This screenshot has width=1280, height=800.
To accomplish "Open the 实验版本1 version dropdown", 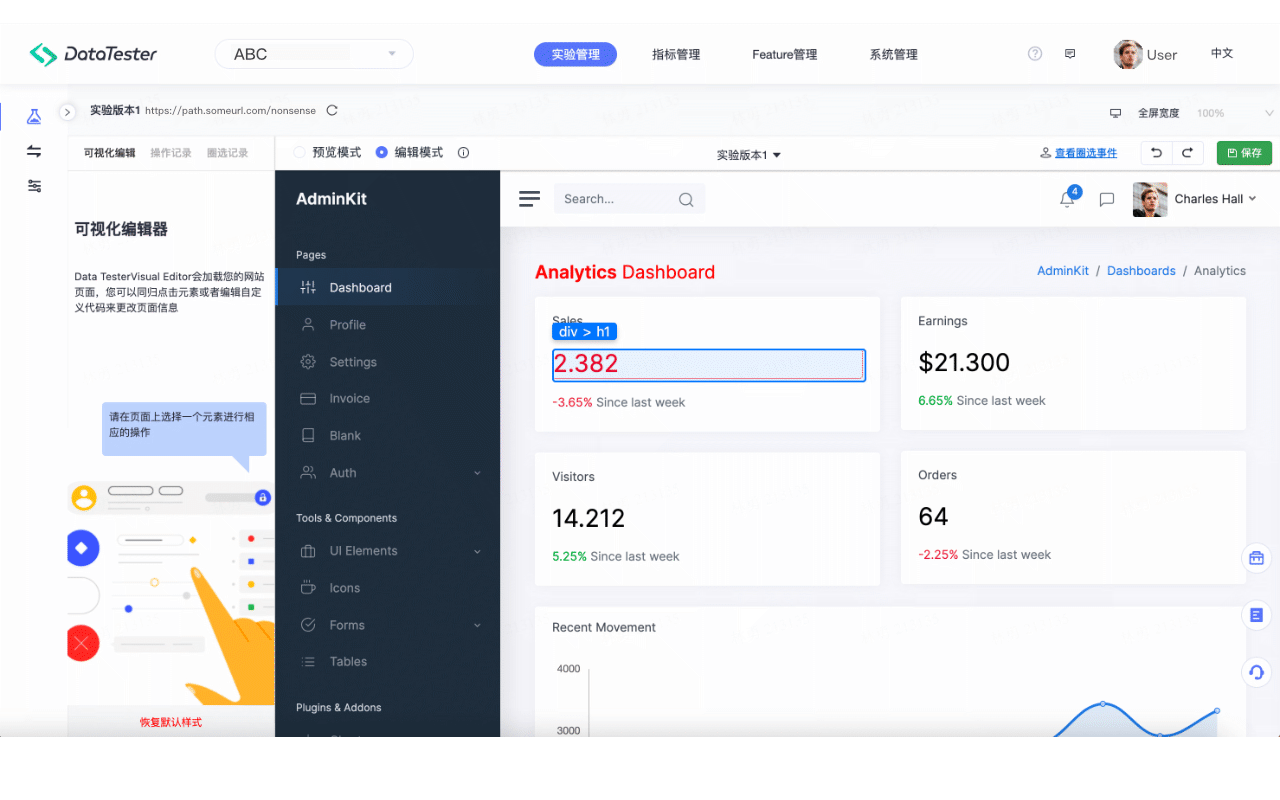I will tap(748, 155).
